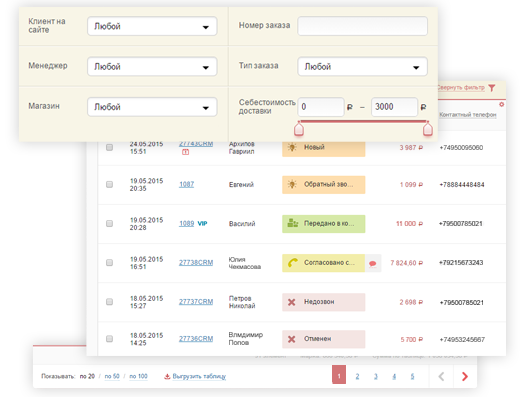Click the lightbulb icon in 'Обратный зво...' status
The height and width of the screenshot is (397, 524).
click(x=292, y=184)
